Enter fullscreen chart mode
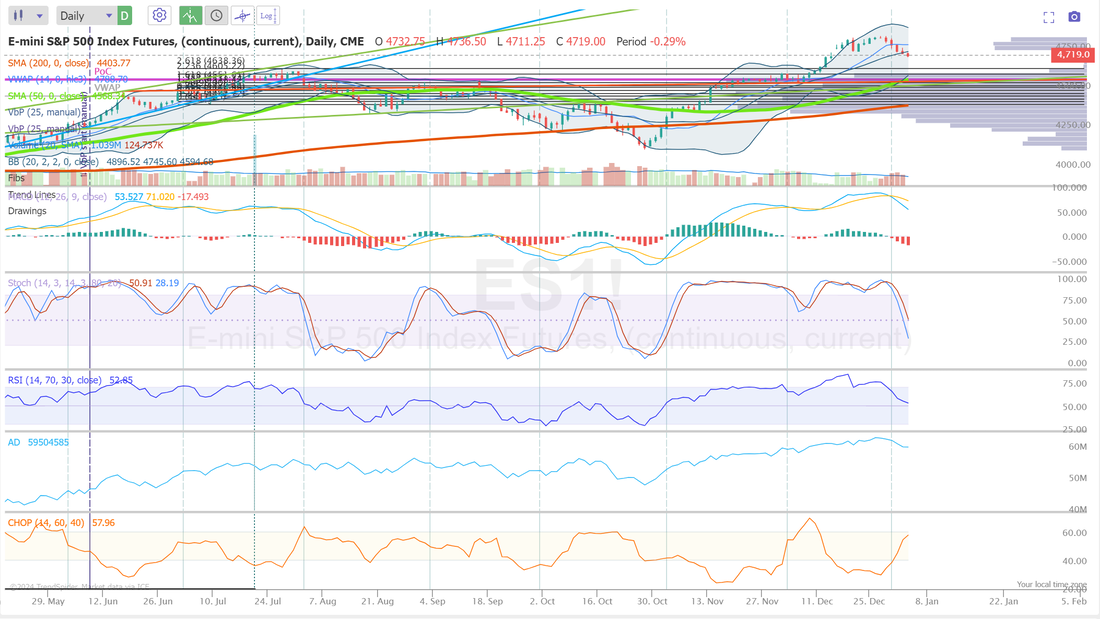The width and height of the screenshot is (1100, 619). (x=1049, y=17)
